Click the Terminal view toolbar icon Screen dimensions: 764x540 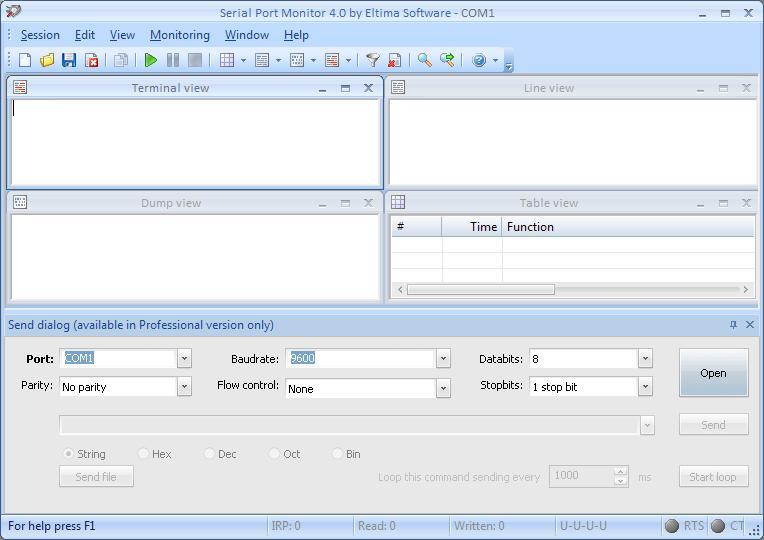point(332,60)
